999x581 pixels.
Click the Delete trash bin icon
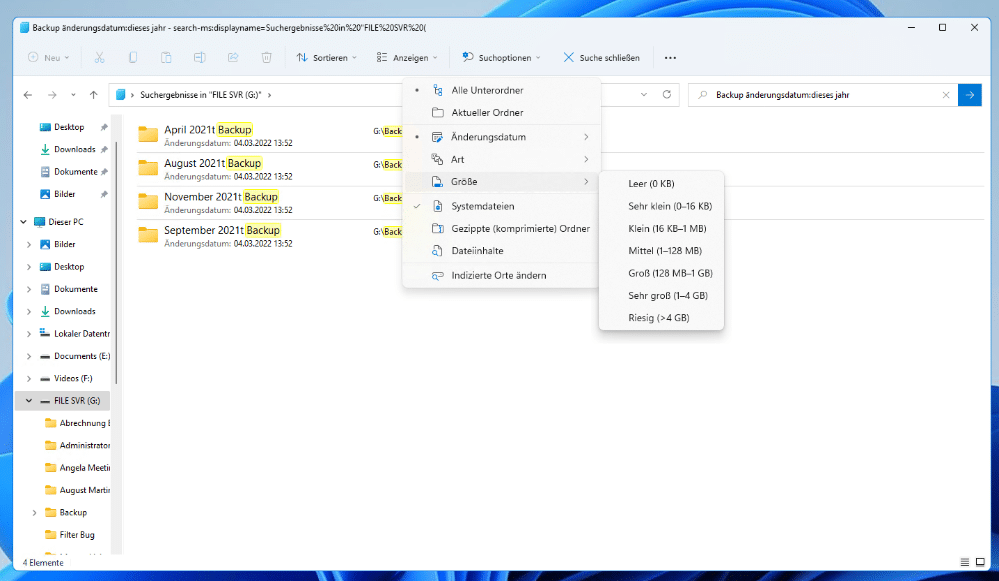[x=266, y=58]
